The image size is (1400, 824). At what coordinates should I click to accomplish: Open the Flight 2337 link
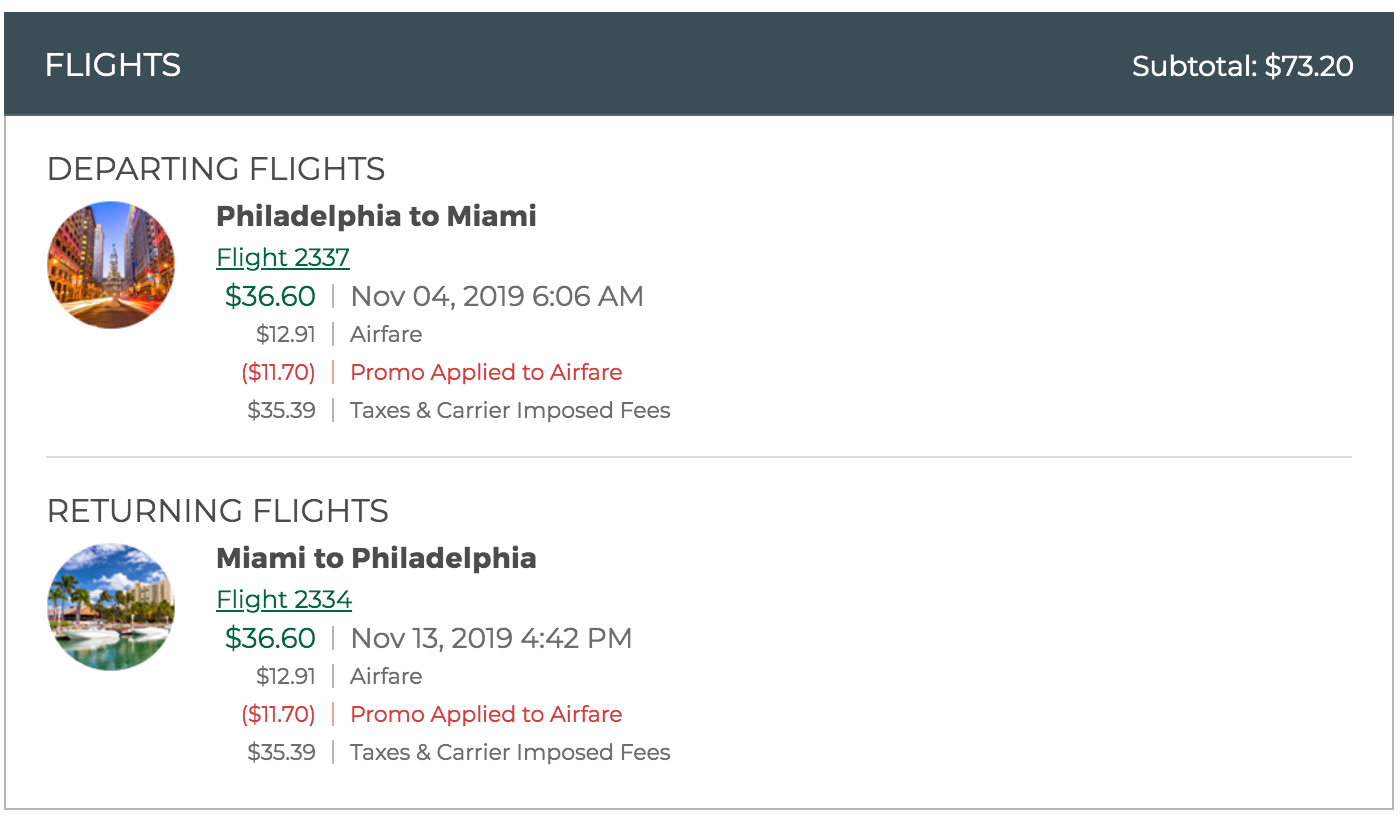click(x=283, y=257)
